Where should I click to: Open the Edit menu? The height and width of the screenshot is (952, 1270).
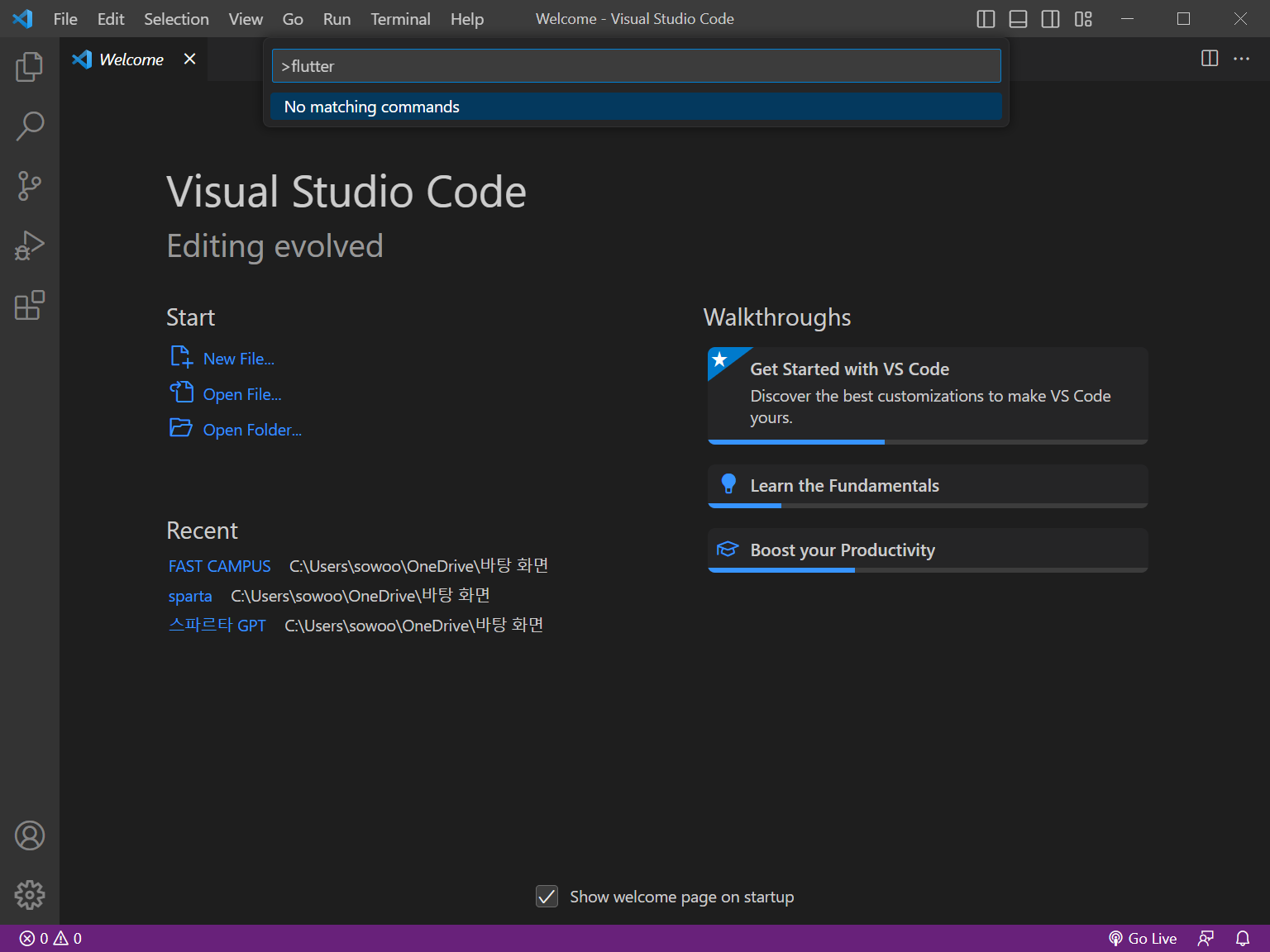(x=111, y=19)
